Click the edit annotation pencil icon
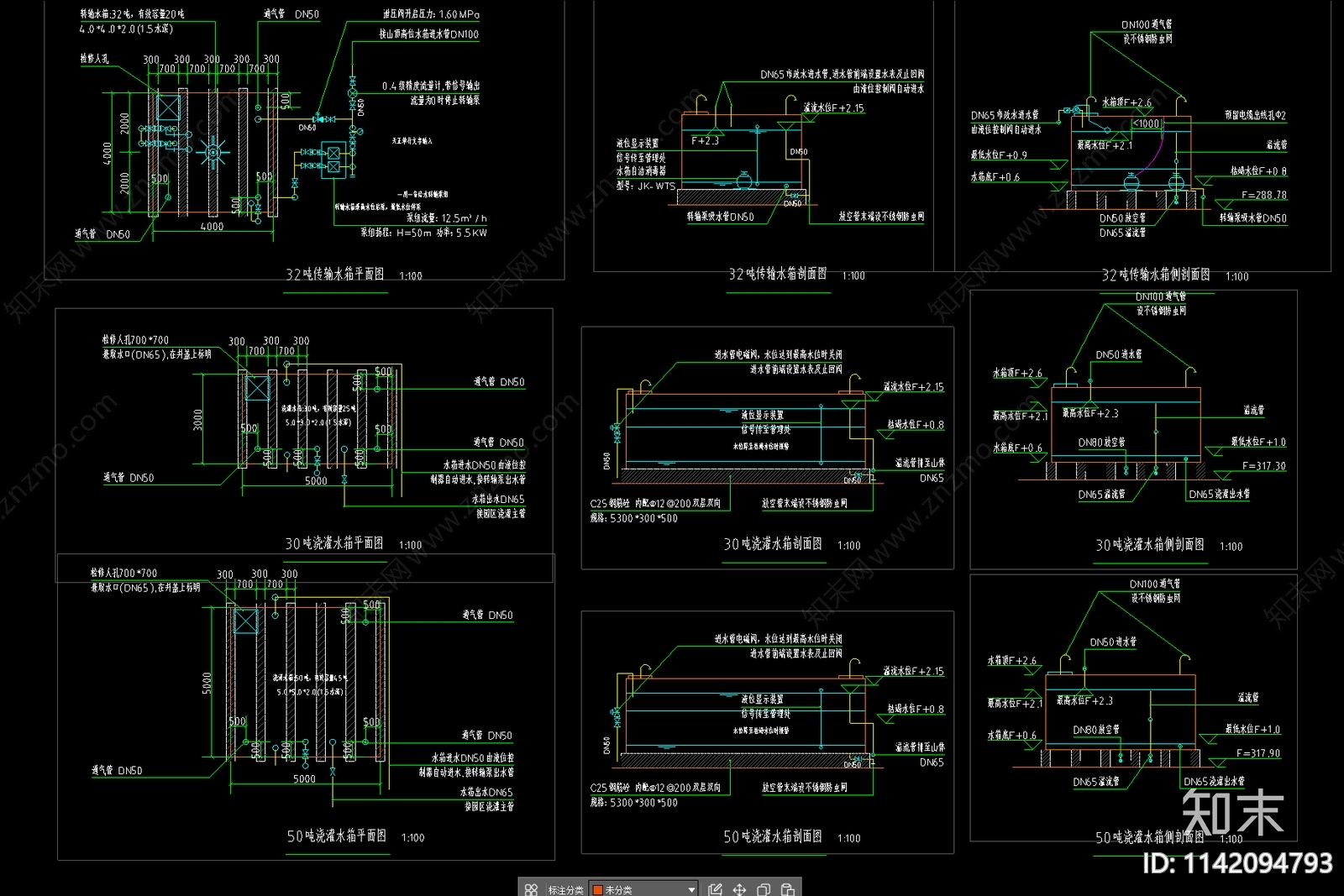 715,889
